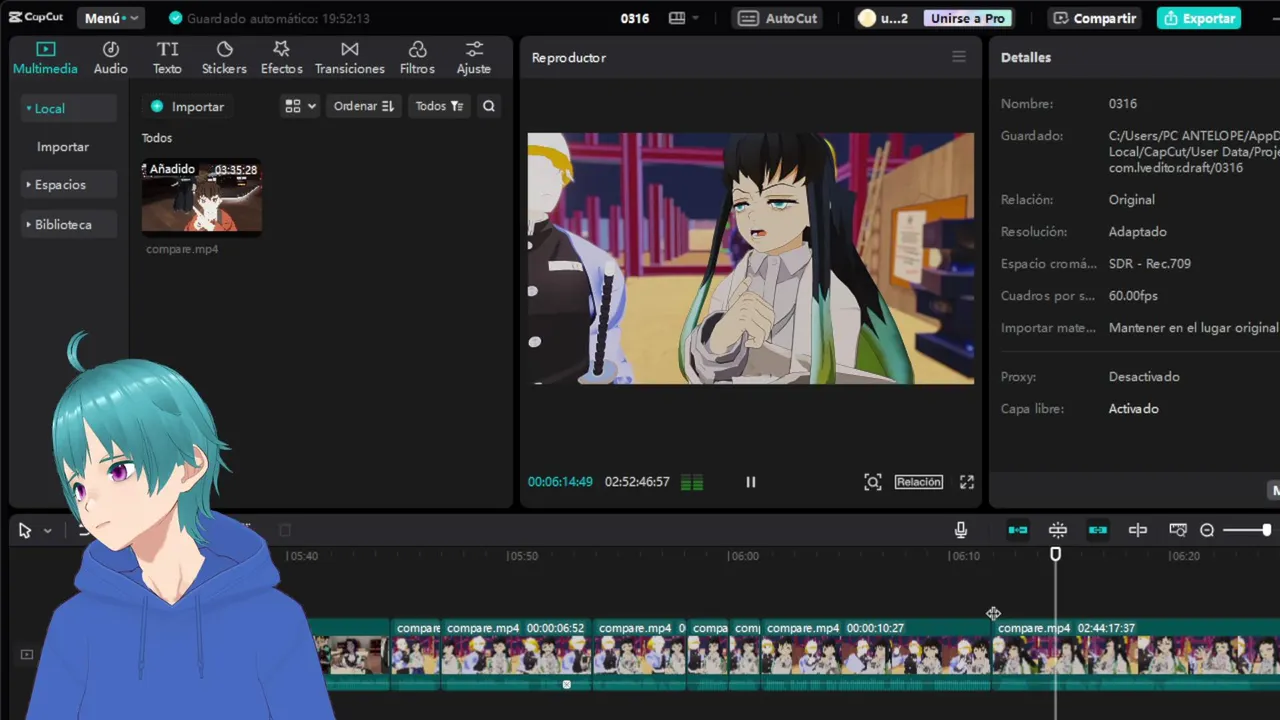Toggle preview axis
Screen dimensions: 1280x720
point(1138,530)
